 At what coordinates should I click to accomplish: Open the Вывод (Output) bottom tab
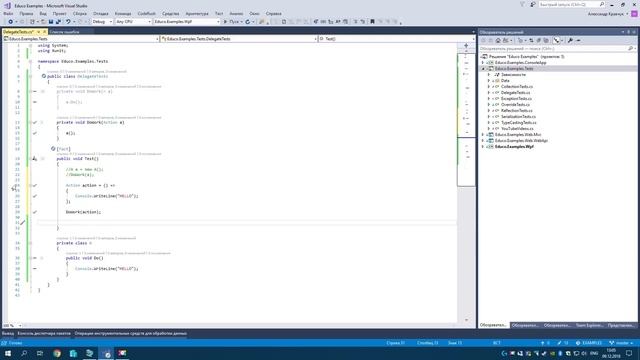coord(8,333)
